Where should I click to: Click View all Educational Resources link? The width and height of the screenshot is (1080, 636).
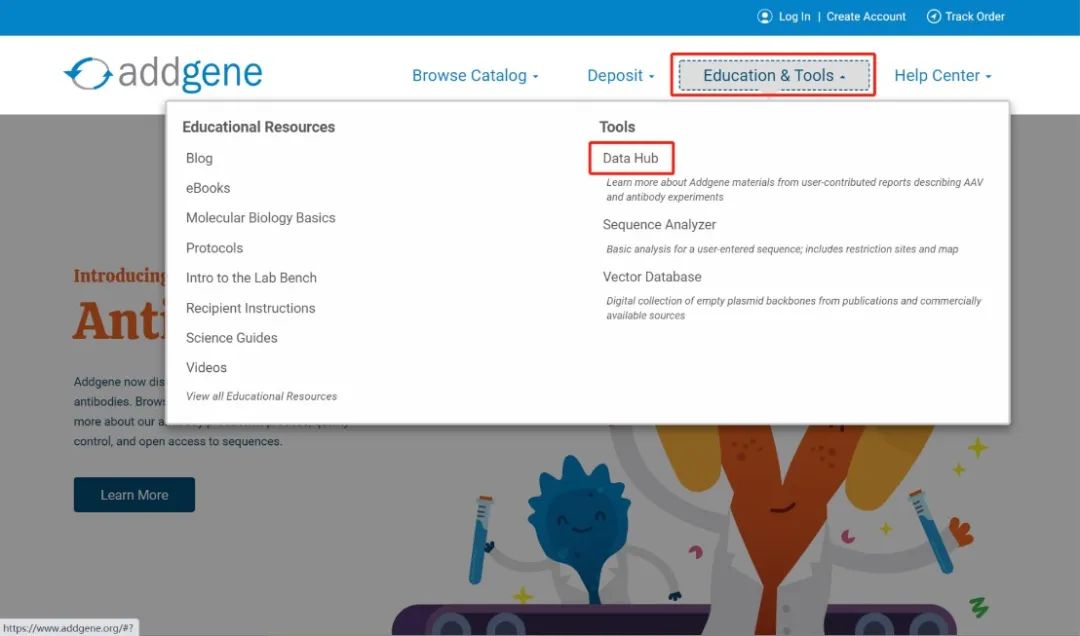(261, 396)
